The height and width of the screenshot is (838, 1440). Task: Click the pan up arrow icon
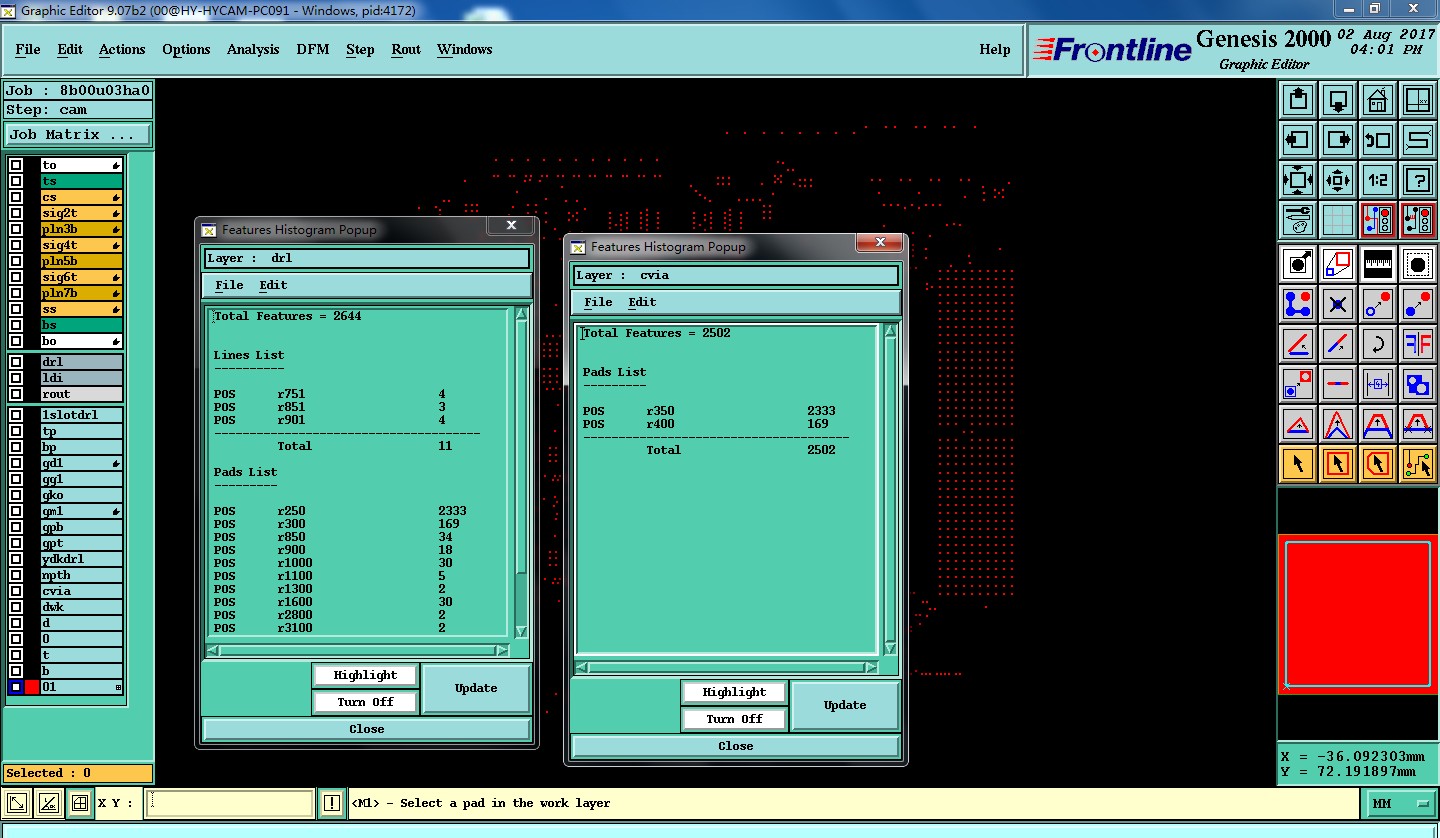point(1297,100)
